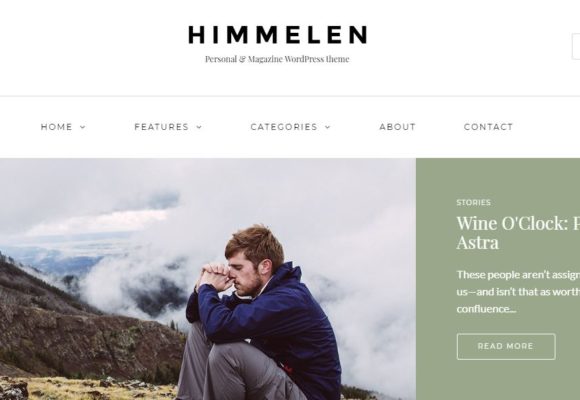
Task: Click the green featured post panel background
Action: (x=498, y=377)
